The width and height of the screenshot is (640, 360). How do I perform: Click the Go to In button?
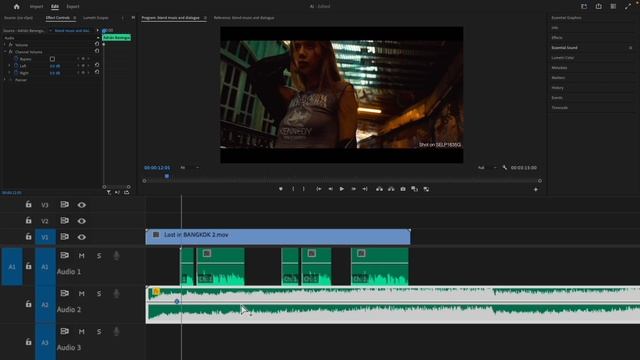319,189
